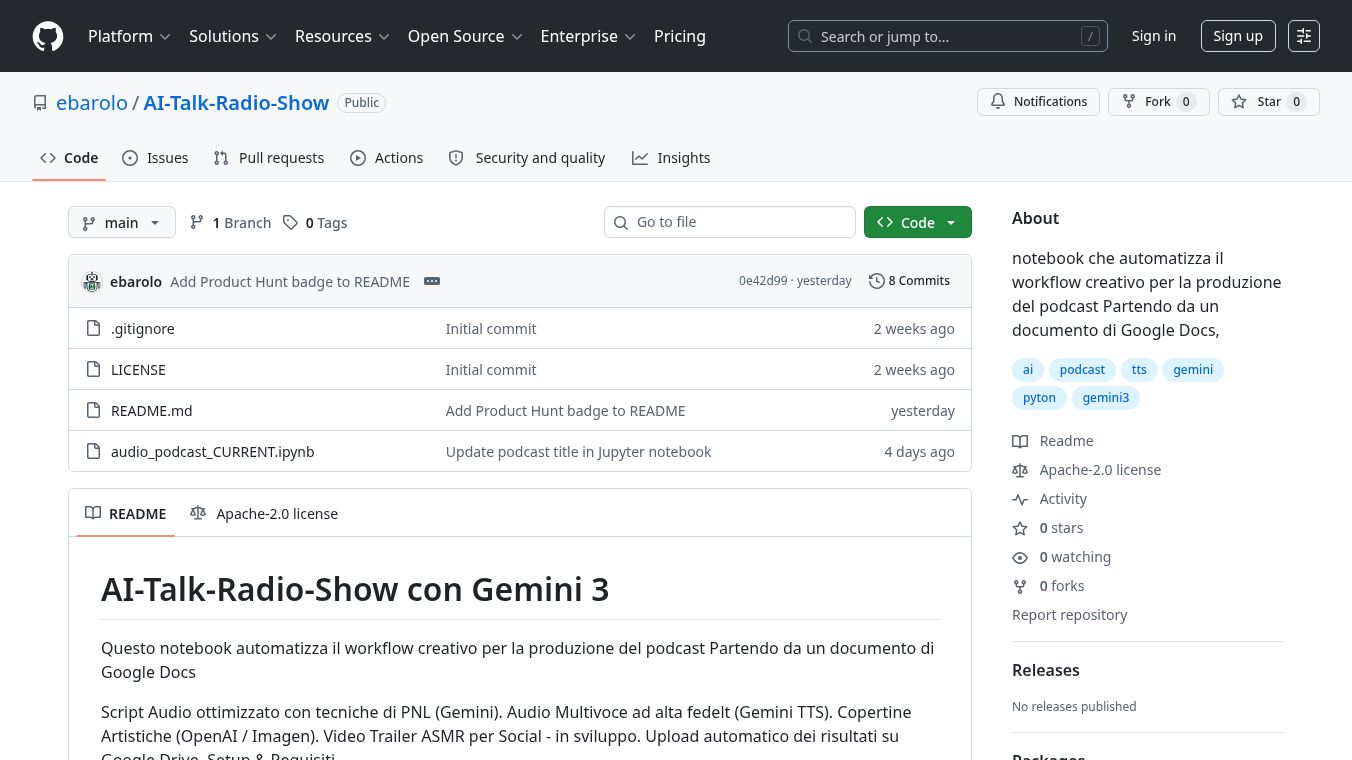The image size is (1352, 760).
Task: Enable Notifications for this repository
Action: click(x=1039, y=102)
